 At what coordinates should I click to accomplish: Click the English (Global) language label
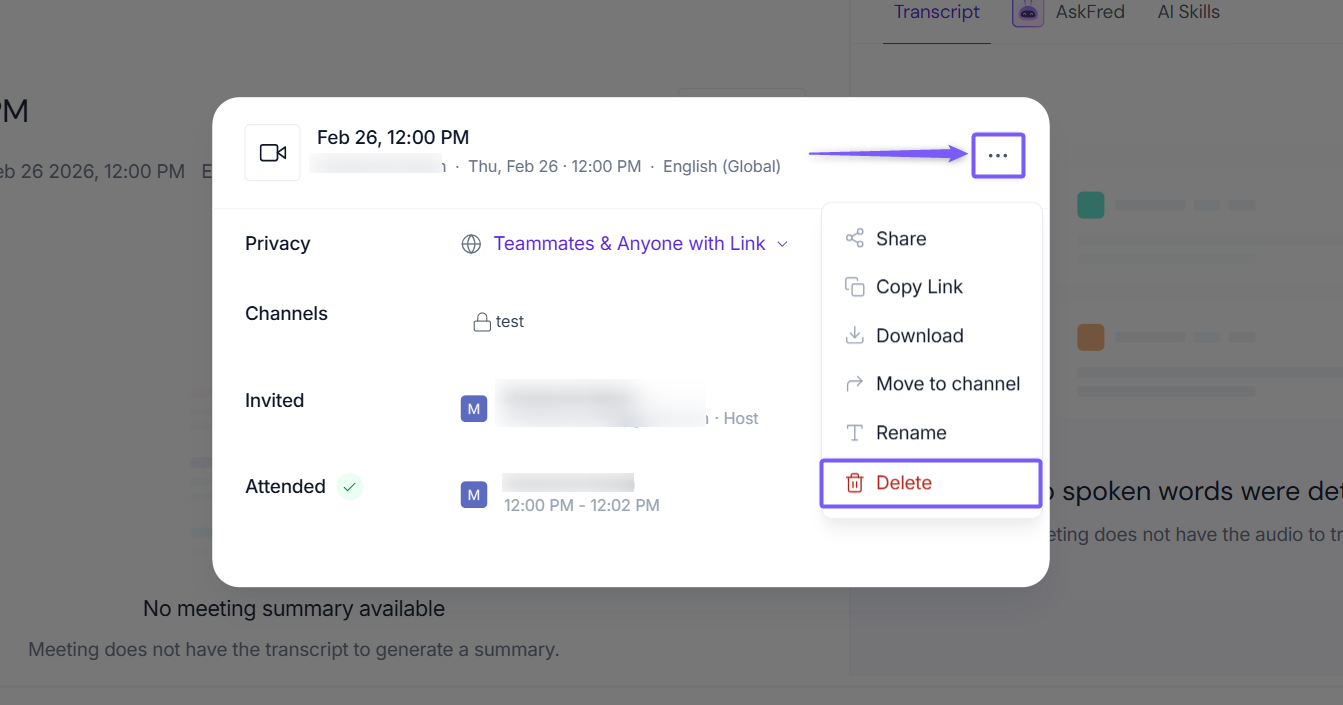pyautogui.click(x=722, y=166)
